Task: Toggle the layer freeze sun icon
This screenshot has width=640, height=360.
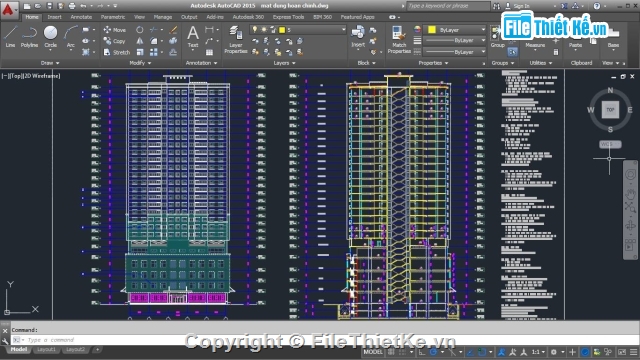Action: pos(264,30)
